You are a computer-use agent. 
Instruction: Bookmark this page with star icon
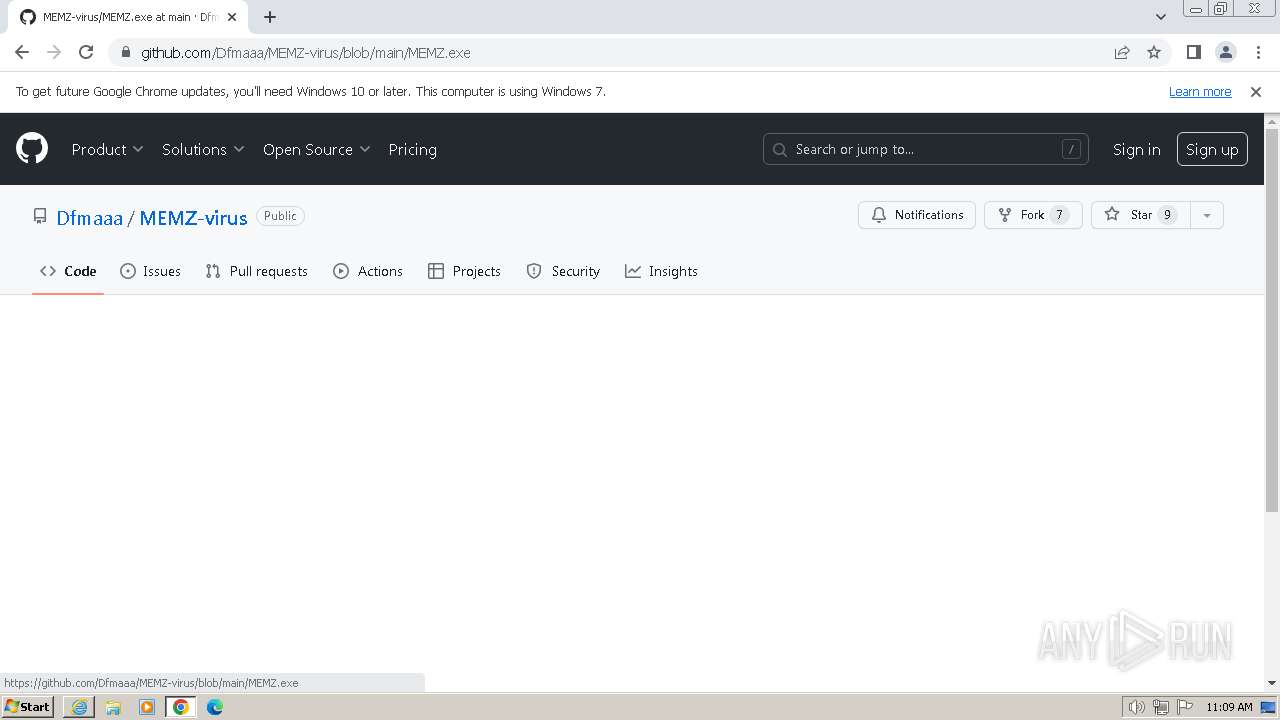pos(1154,52)
